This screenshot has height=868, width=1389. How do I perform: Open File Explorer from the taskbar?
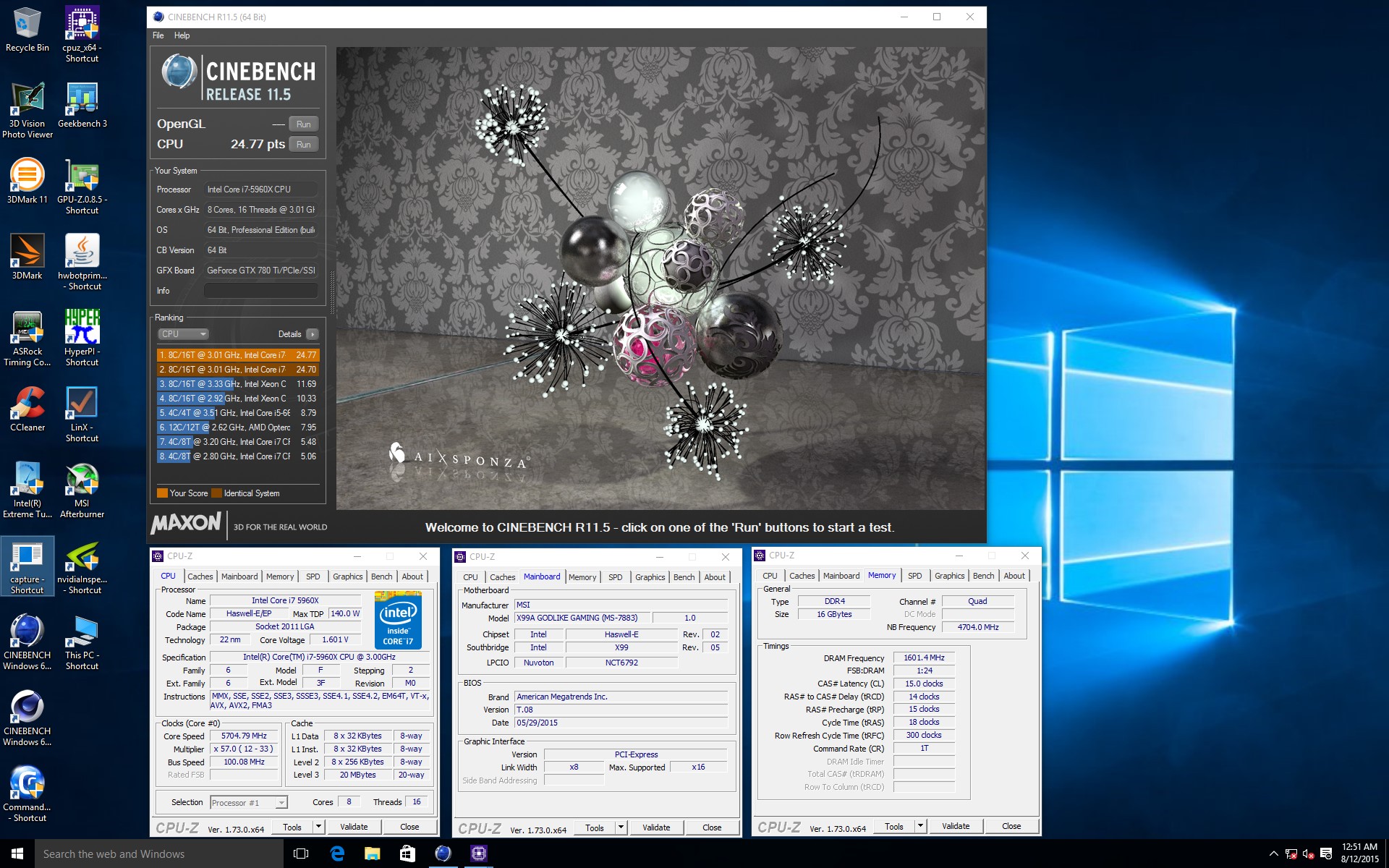tap(372, 854)
